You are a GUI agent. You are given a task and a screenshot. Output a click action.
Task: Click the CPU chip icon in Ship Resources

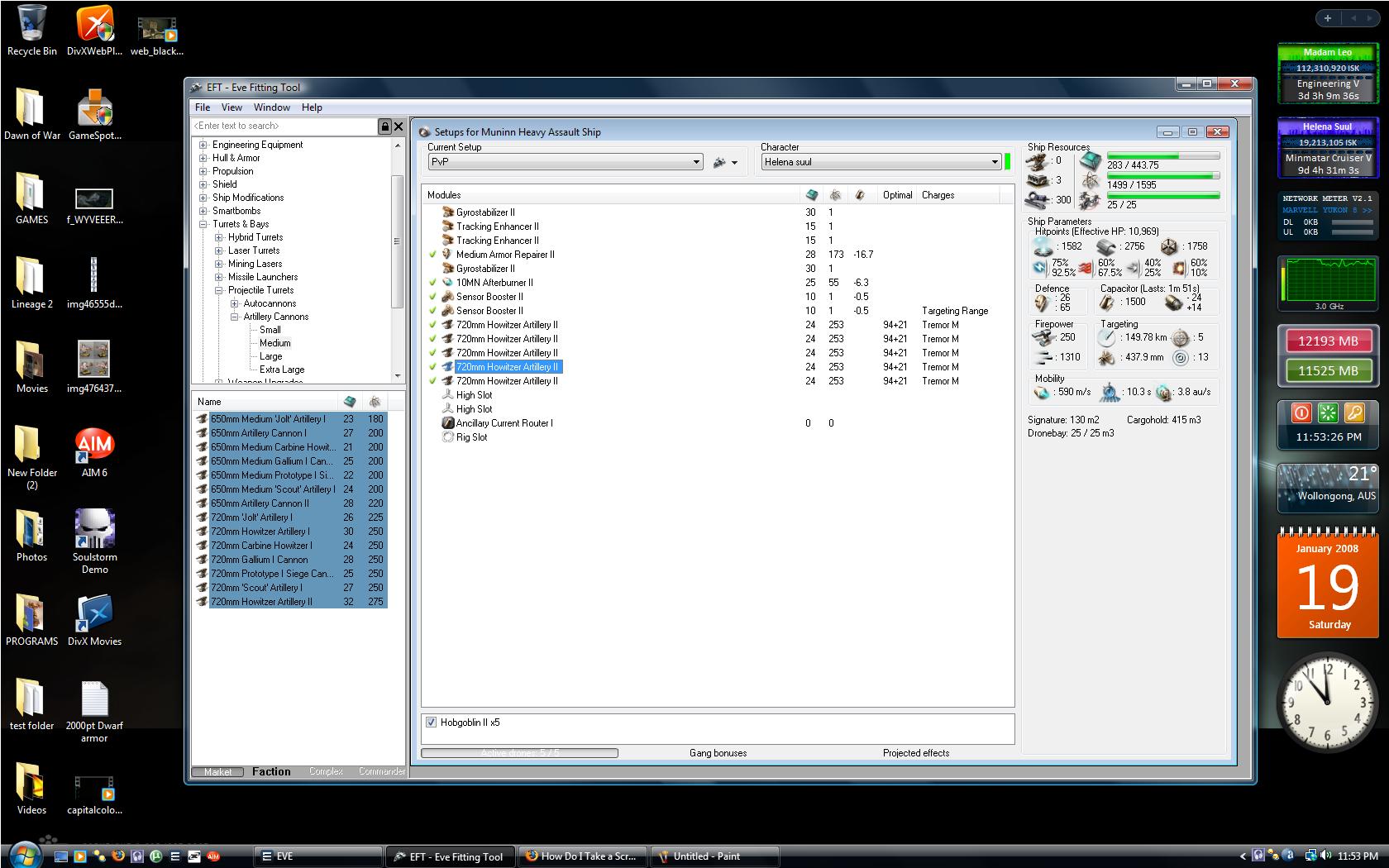pyautogui.click(x=1091, y=160)
